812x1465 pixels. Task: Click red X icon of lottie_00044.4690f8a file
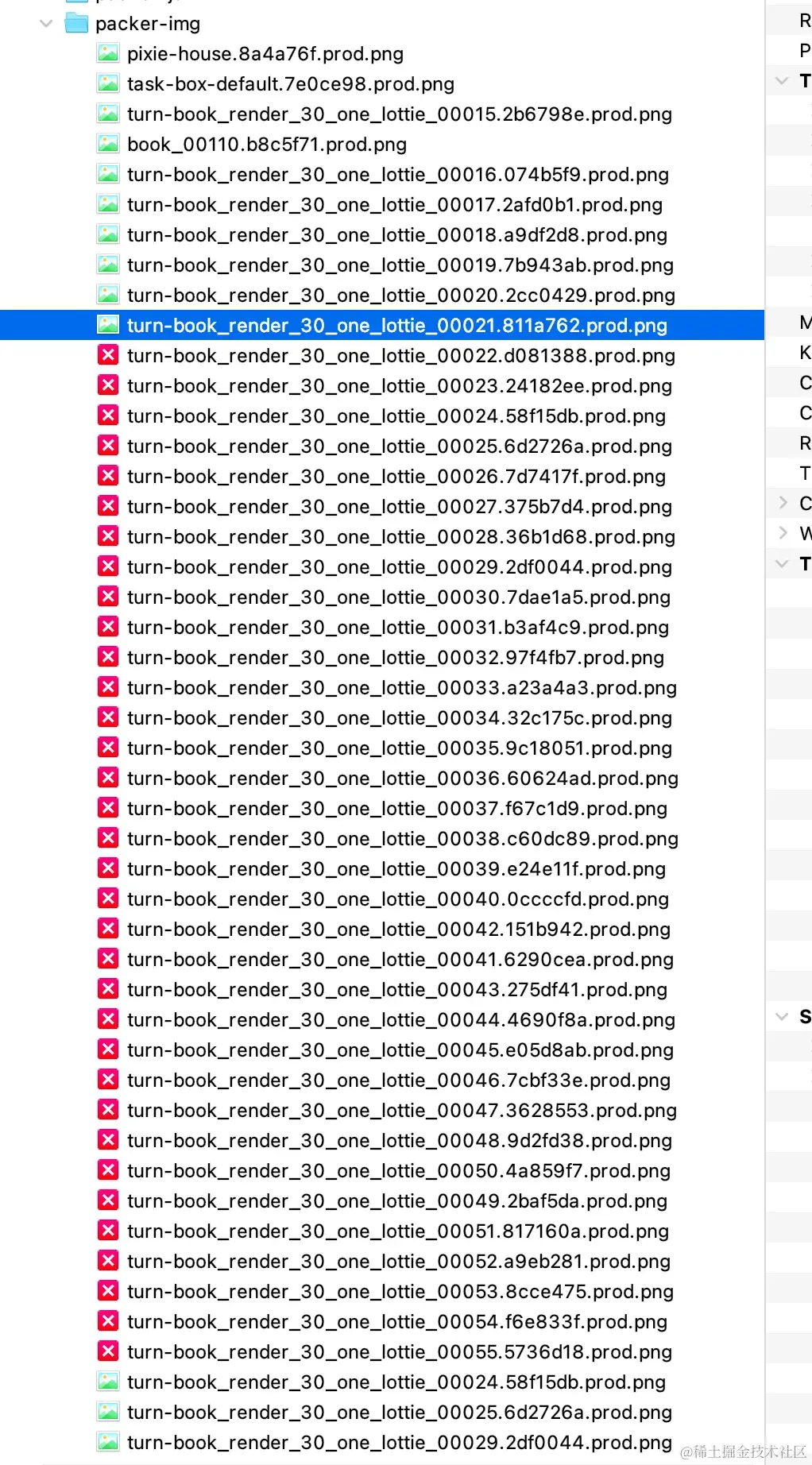click(x=108, y=1020)
